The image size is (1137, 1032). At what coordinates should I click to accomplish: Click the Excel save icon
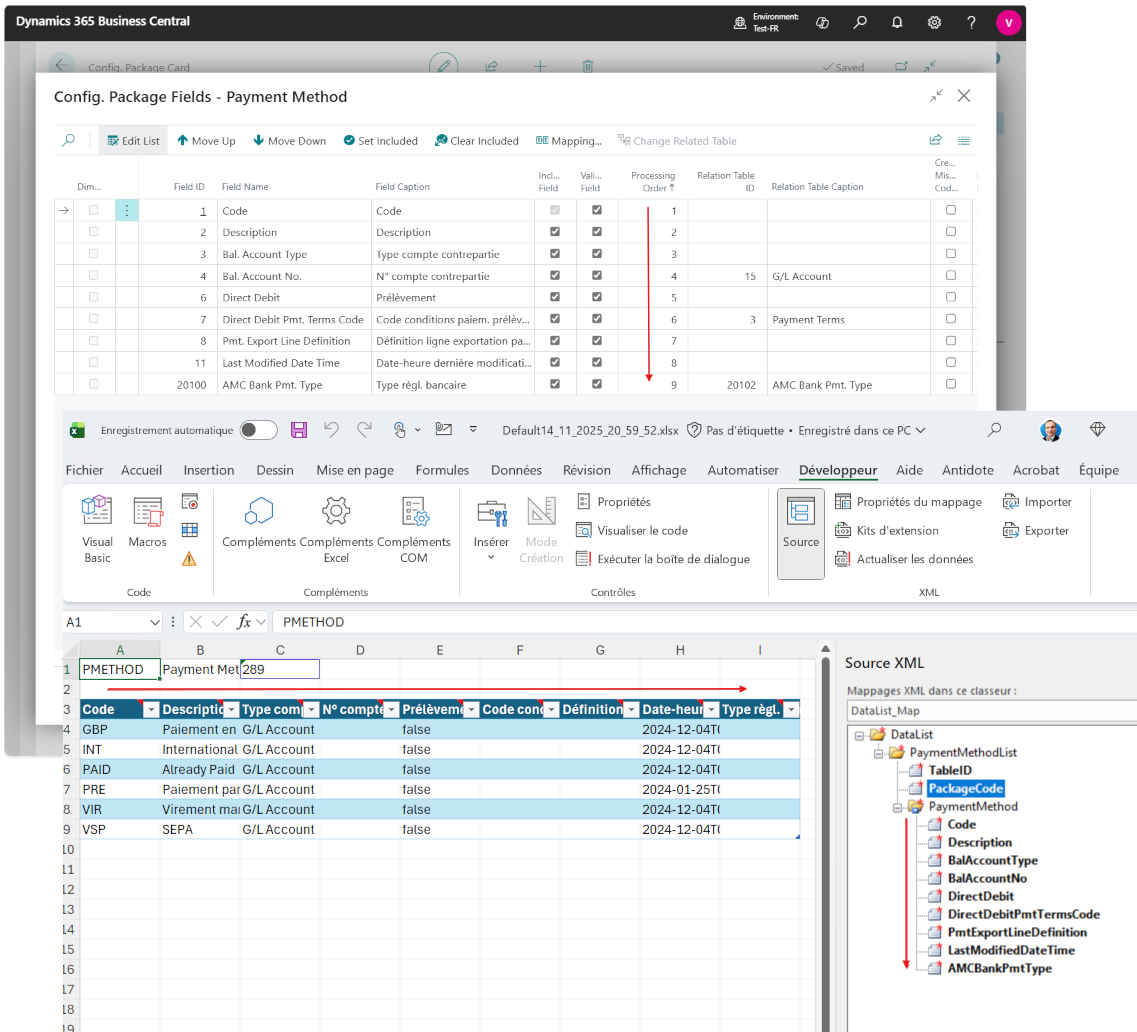point(298,430)
